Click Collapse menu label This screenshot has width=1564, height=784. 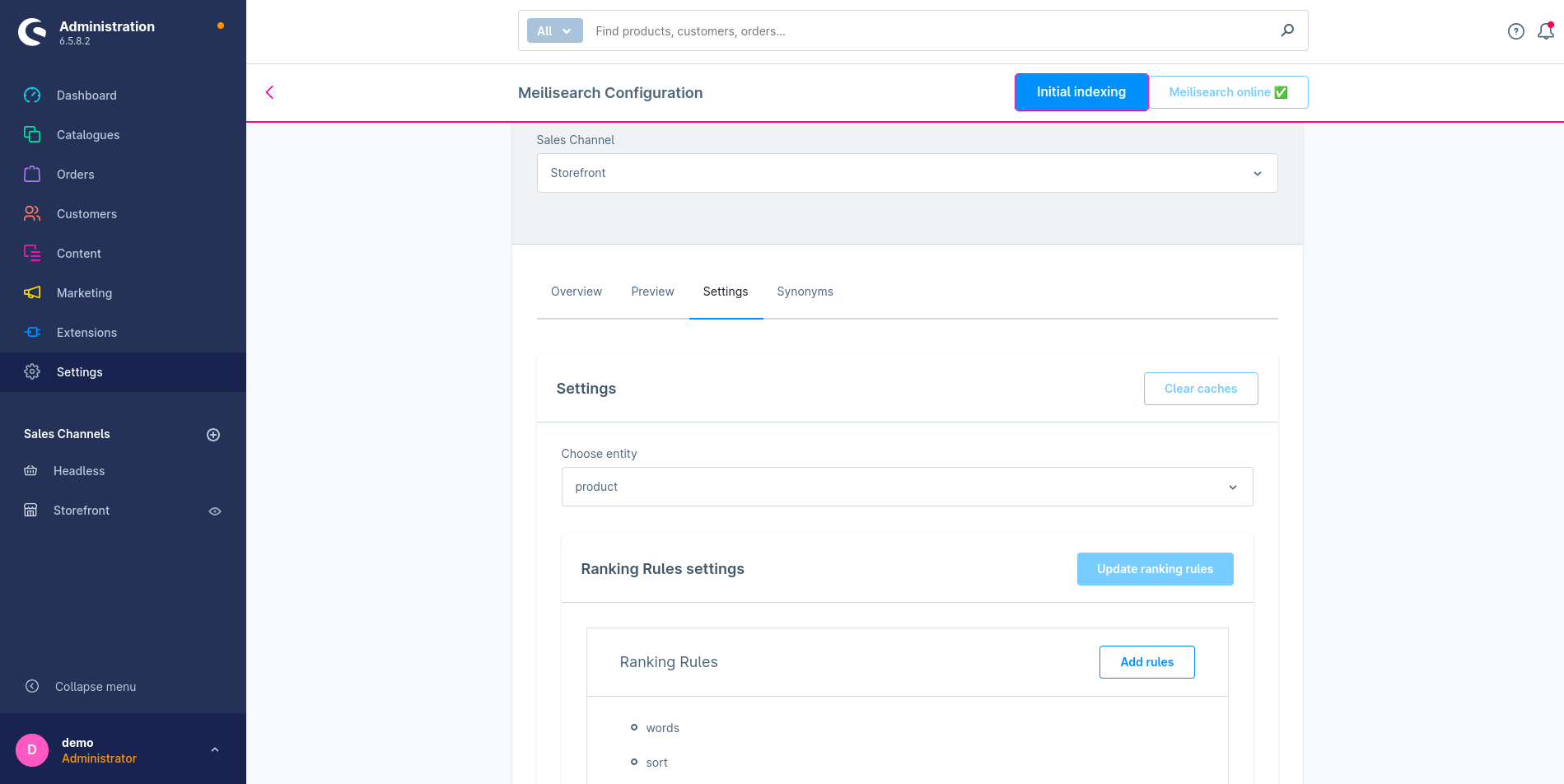(x=96, y=687)
